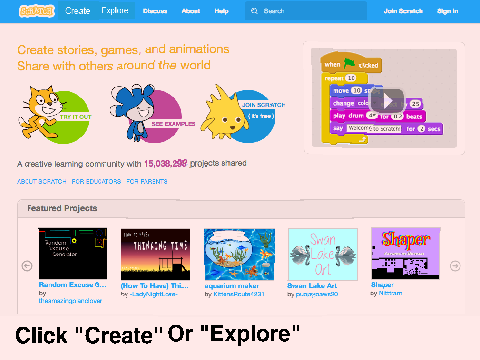480x360 pixels.
Task: Click the aquarium maker project title
Action: pyautogui.click(x=232, y=286)
